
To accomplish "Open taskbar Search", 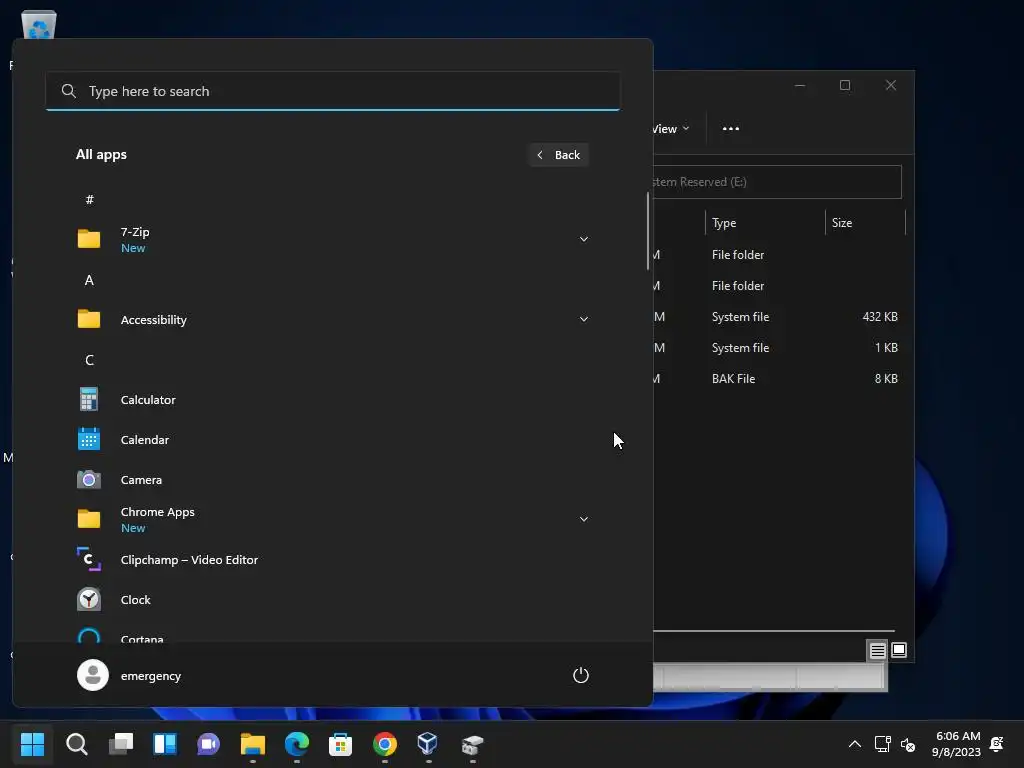I will tap(76, 744).
